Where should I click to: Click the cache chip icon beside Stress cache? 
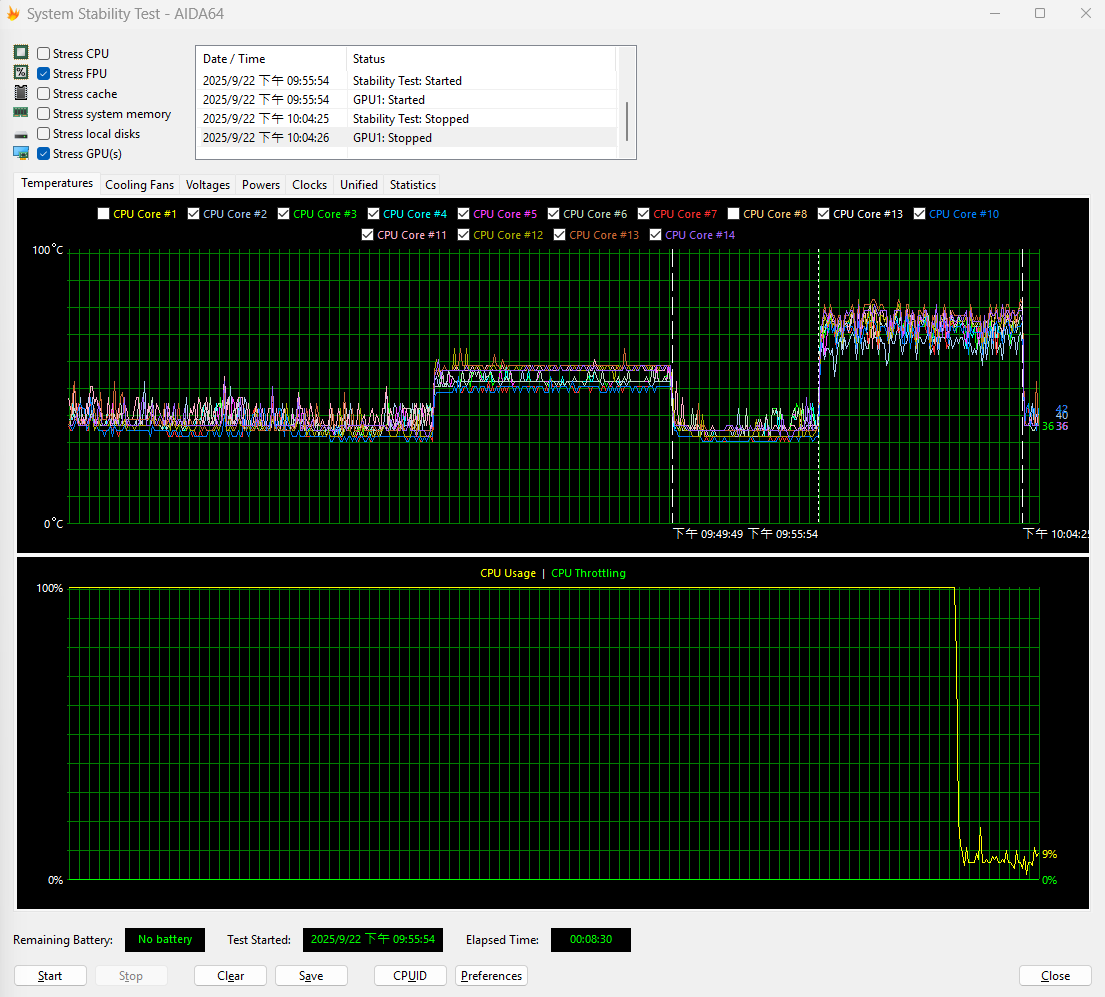[x=20, y=93]
